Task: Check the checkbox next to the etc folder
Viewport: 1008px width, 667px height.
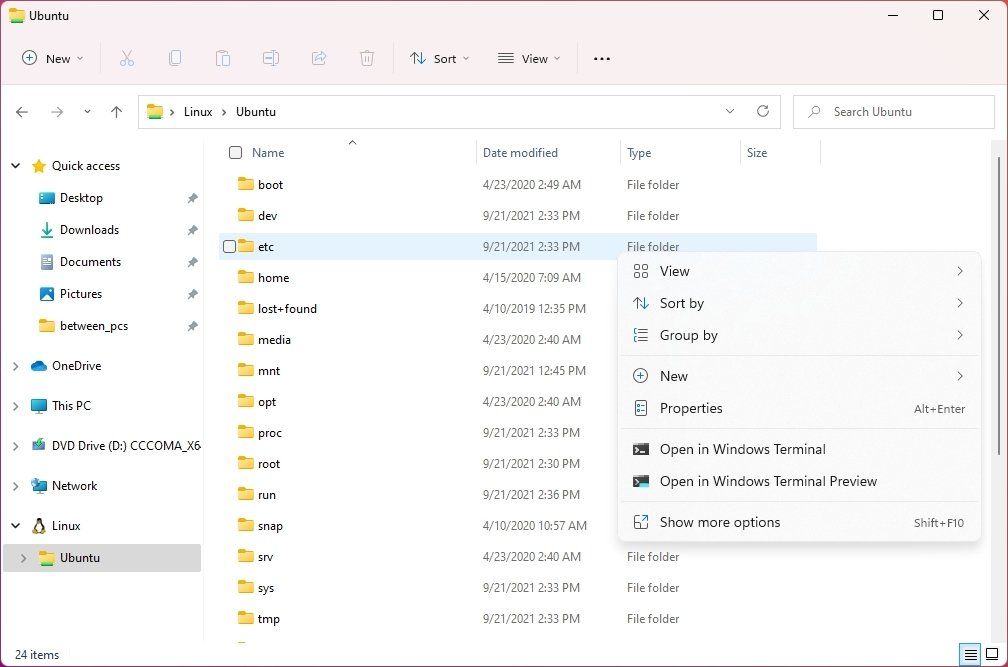Action: tap(229, 246)
